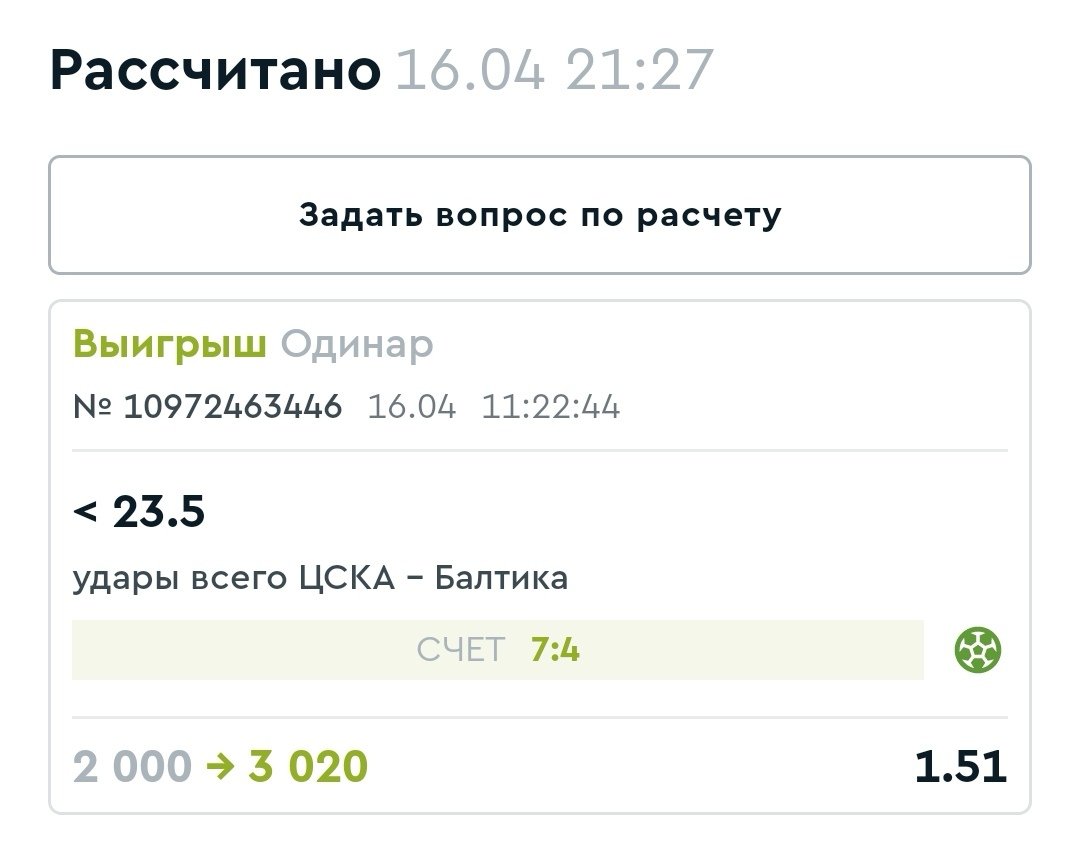Click the bet placement time 11:22:44
The image size is (1080, 863).
pyautogui.click(x=550, y=407)
